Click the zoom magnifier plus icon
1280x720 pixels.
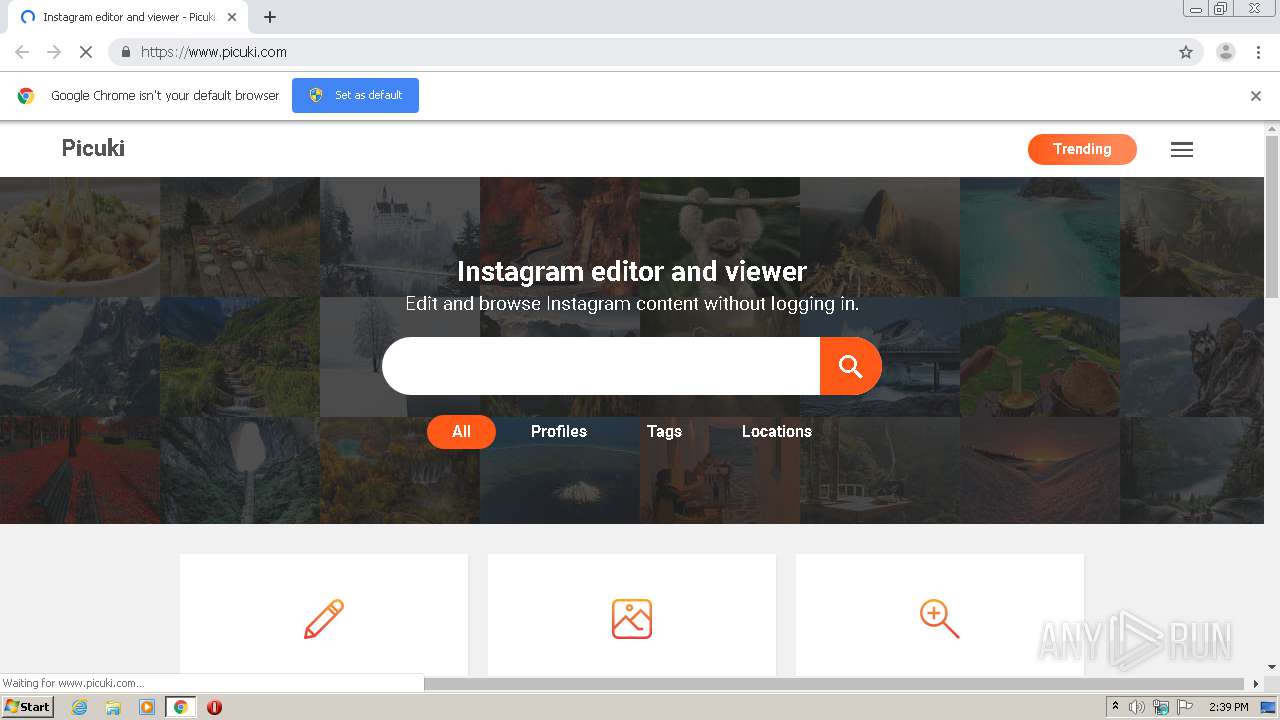coord(939,619)
